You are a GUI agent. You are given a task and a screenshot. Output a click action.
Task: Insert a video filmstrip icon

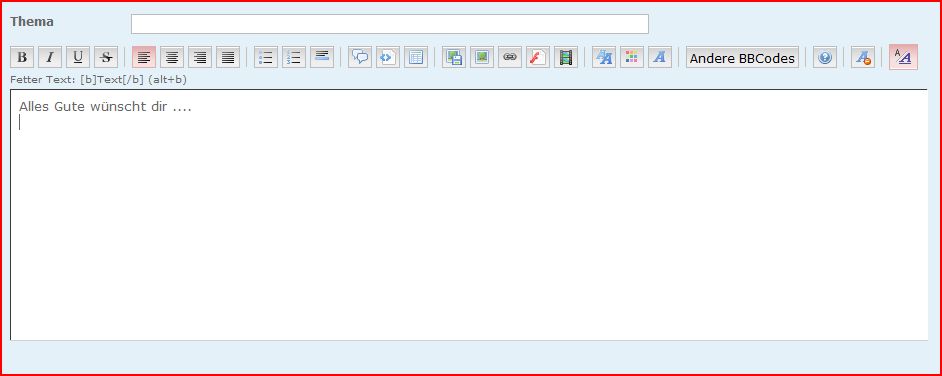[566, 58]
